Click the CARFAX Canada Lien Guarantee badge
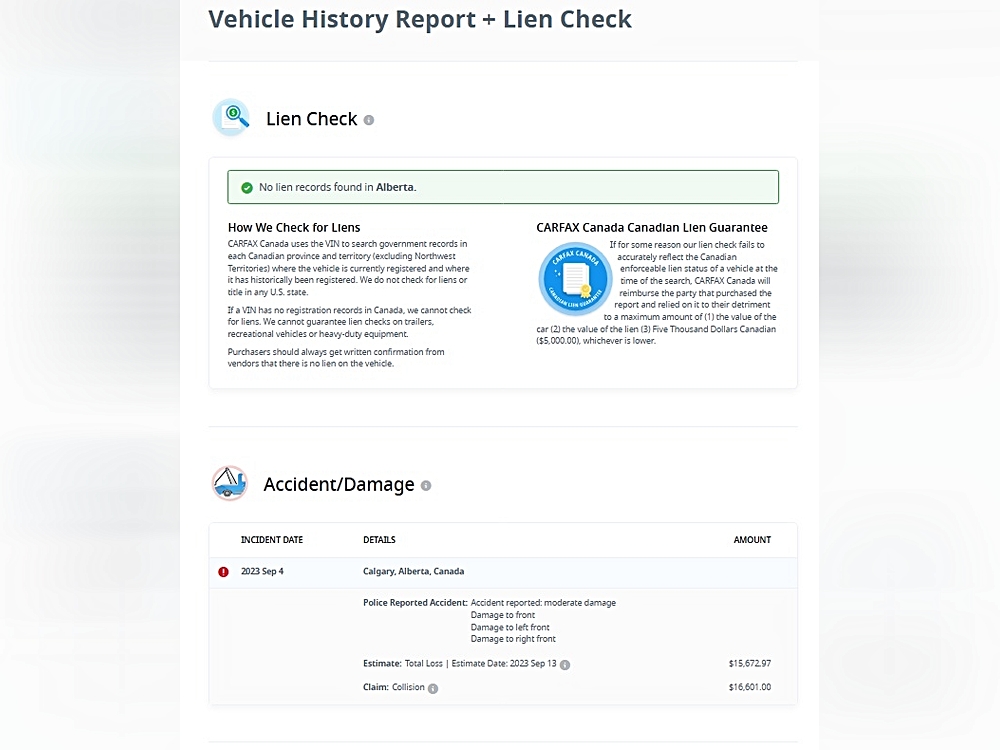This screenshot has height=750, width=1000. tap(575, 279)
